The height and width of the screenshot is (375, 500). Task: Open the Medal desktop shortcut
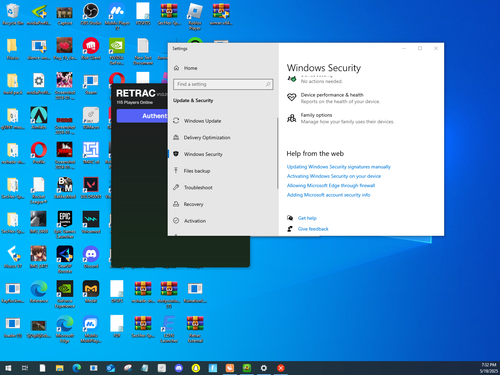point(91,292)
